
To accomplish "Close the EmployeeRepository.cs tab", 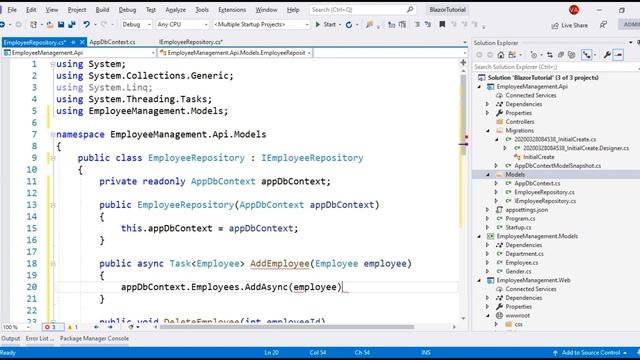I will pyautogui.click(x=82, y=42).
